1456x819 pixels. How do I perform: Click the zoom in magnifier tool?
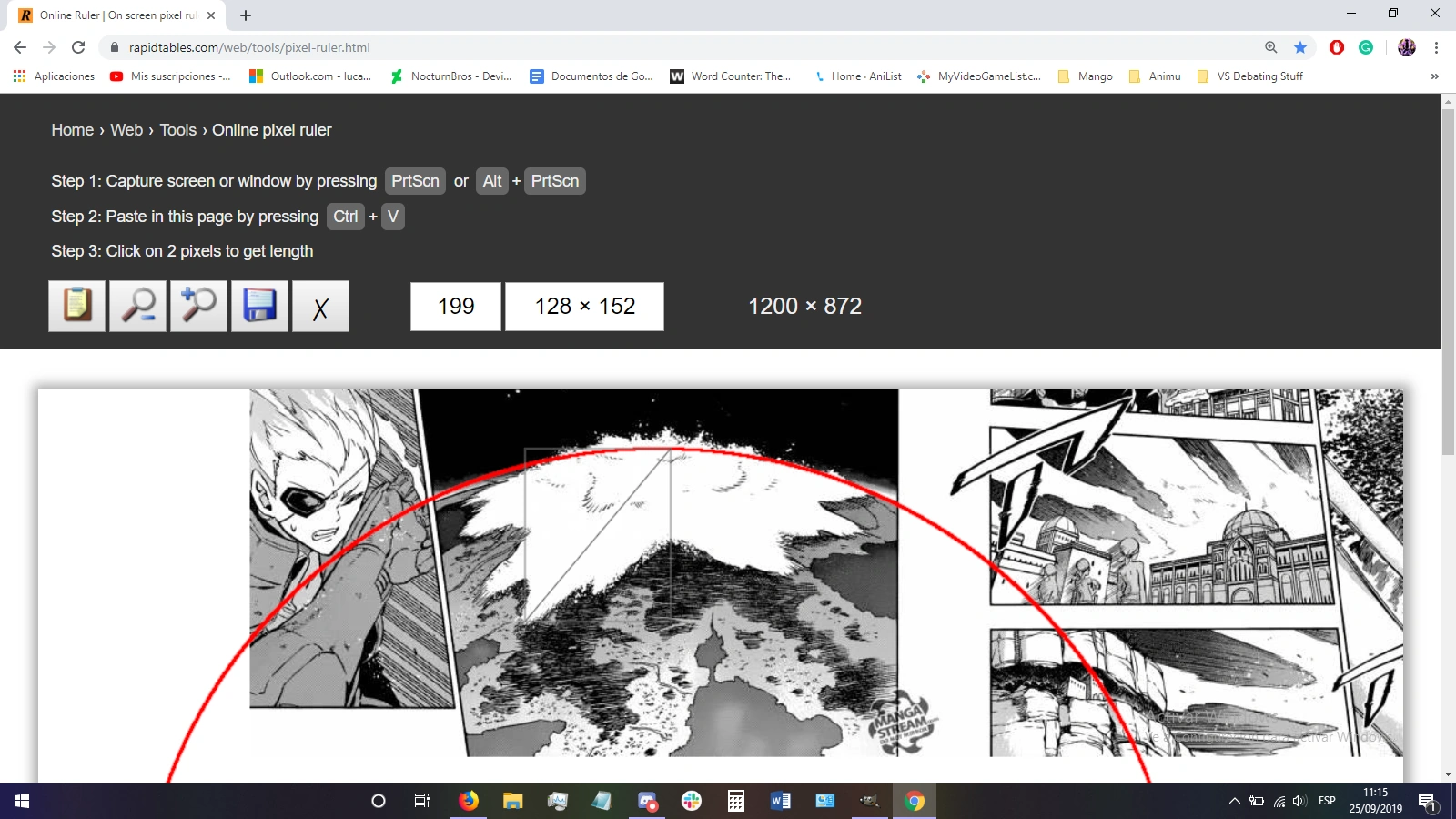pyautogui.click(x=198, y=306)
